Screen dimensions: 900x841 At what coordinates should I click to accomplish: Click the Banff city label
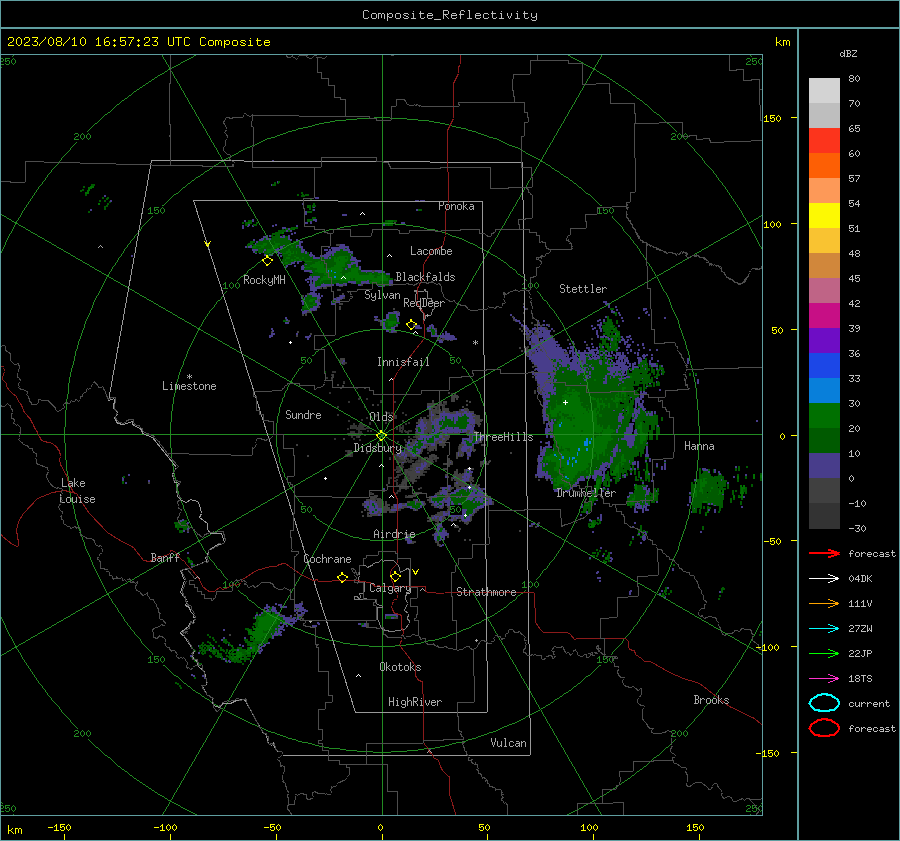point(165,558)
